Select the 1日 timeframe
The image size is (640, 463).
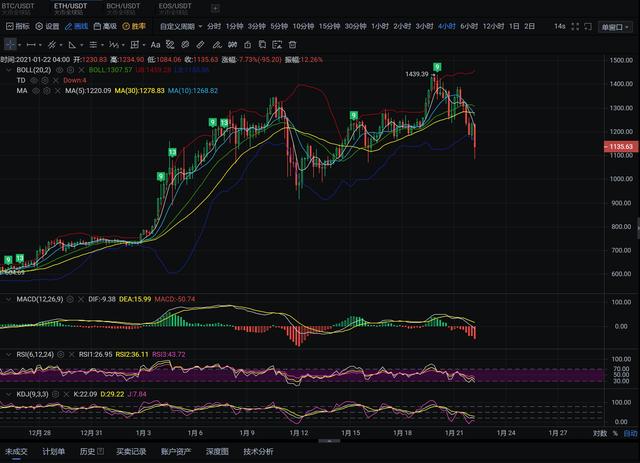(514, 27)
